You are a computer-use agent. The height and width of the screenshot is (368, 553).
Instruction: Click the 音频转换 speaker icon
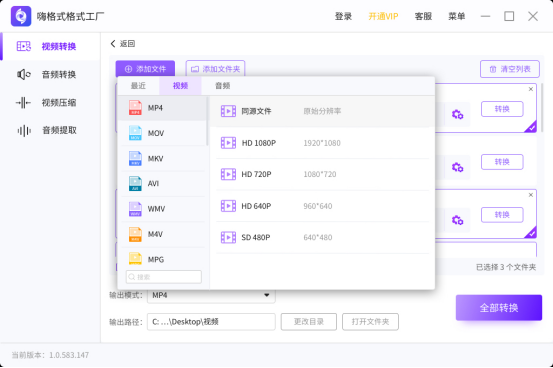click(24, 74)
